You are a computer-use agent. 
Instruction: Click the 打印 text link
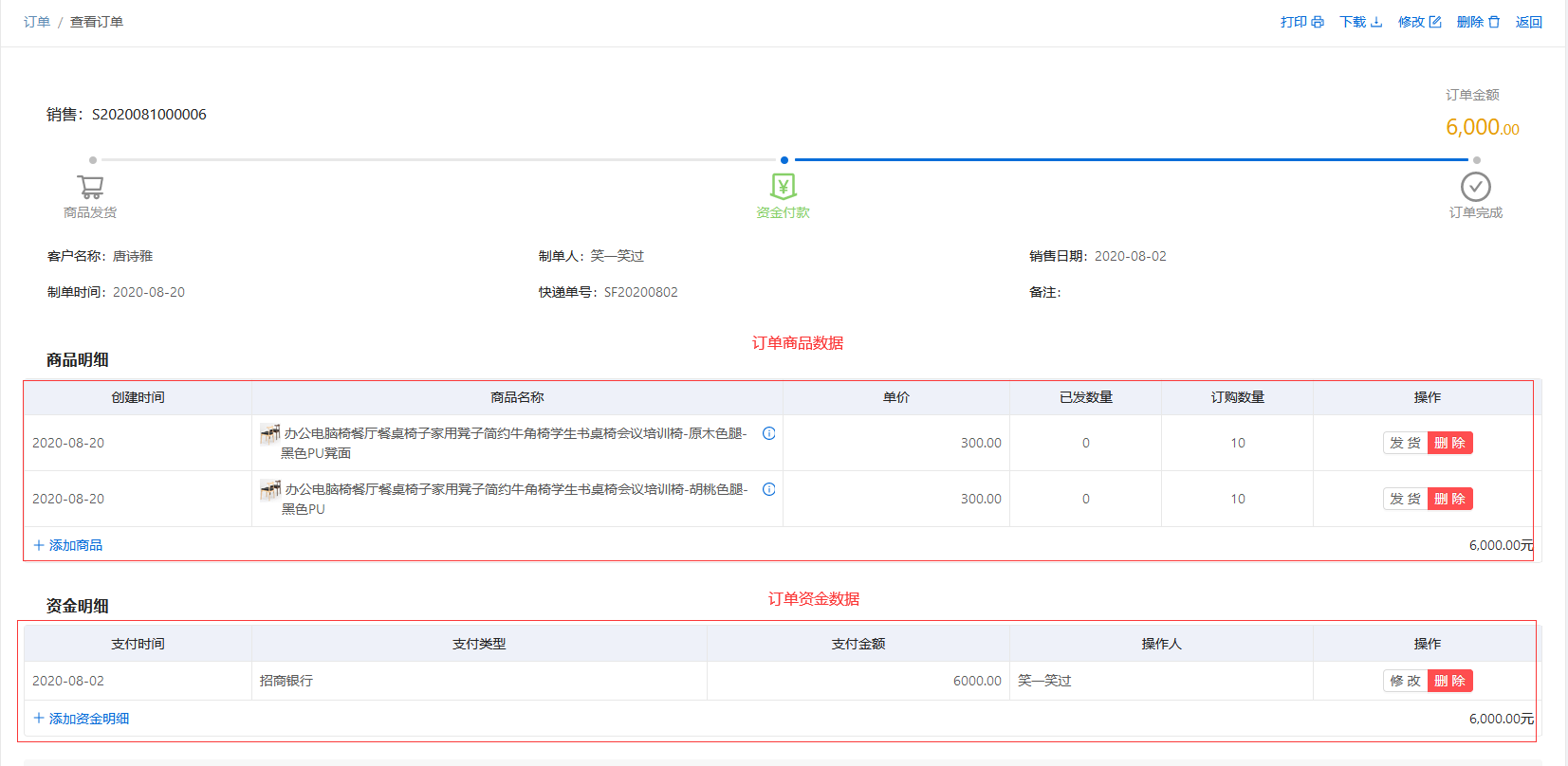click(x=1294, y=22)
